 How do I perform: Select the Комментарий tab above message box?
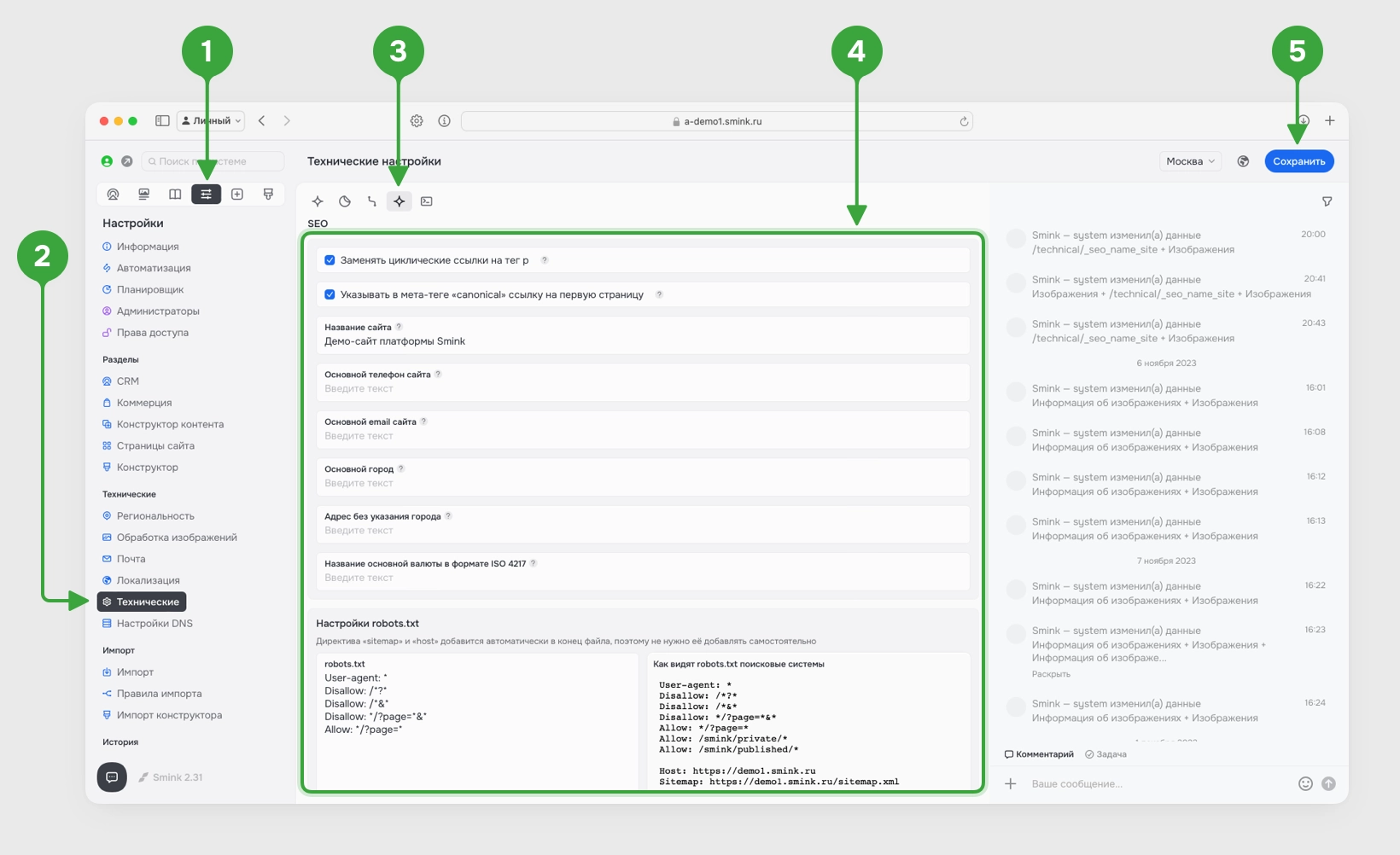(x=1039, y=754)
